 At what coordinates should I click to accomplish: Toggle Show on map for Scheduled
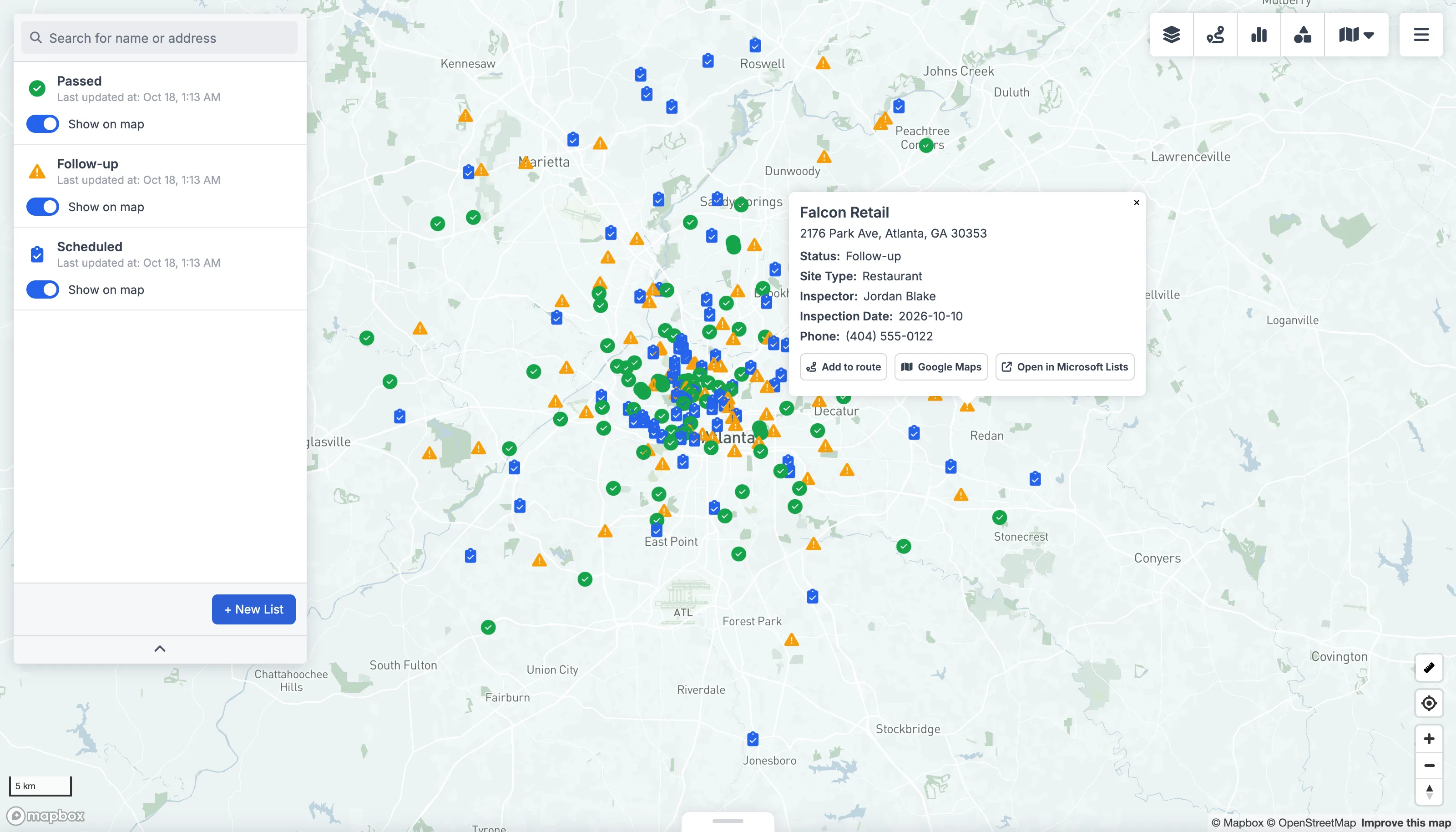click(x=43, y=290)
